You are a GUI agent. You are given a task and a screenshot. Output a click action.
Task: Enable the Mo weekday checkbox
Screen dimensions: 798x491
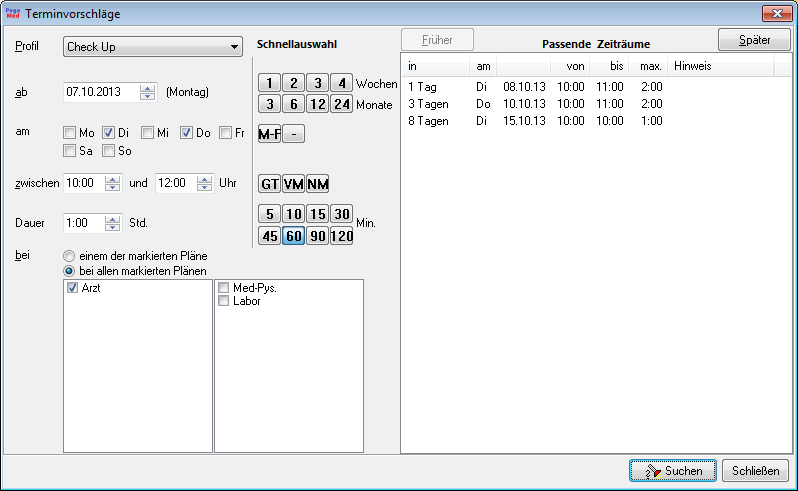click(70, 133)
